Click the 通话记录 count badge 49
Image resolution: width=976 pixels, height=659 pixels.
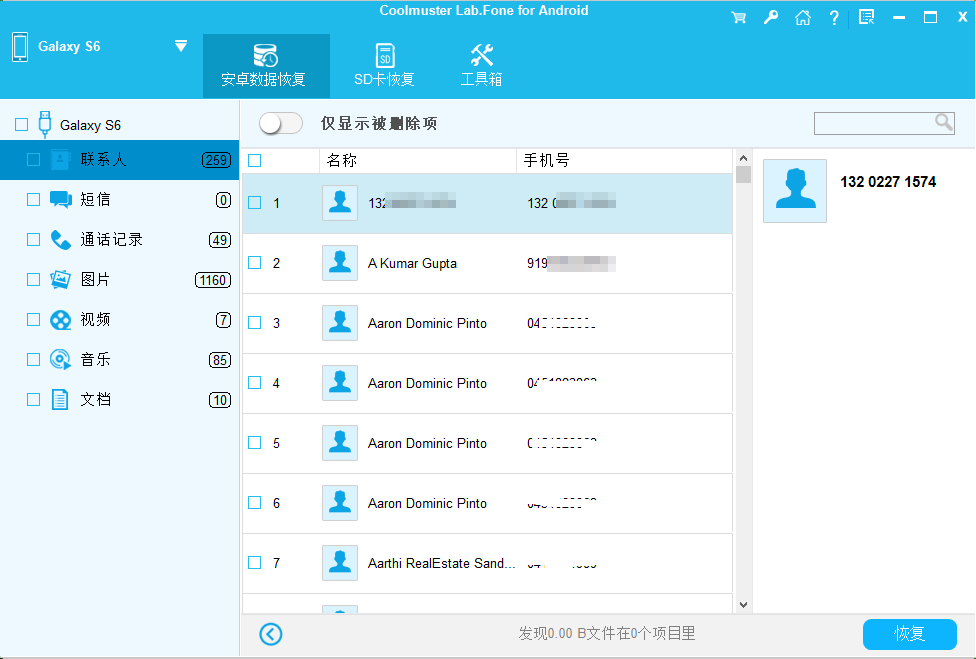[220, 240]
